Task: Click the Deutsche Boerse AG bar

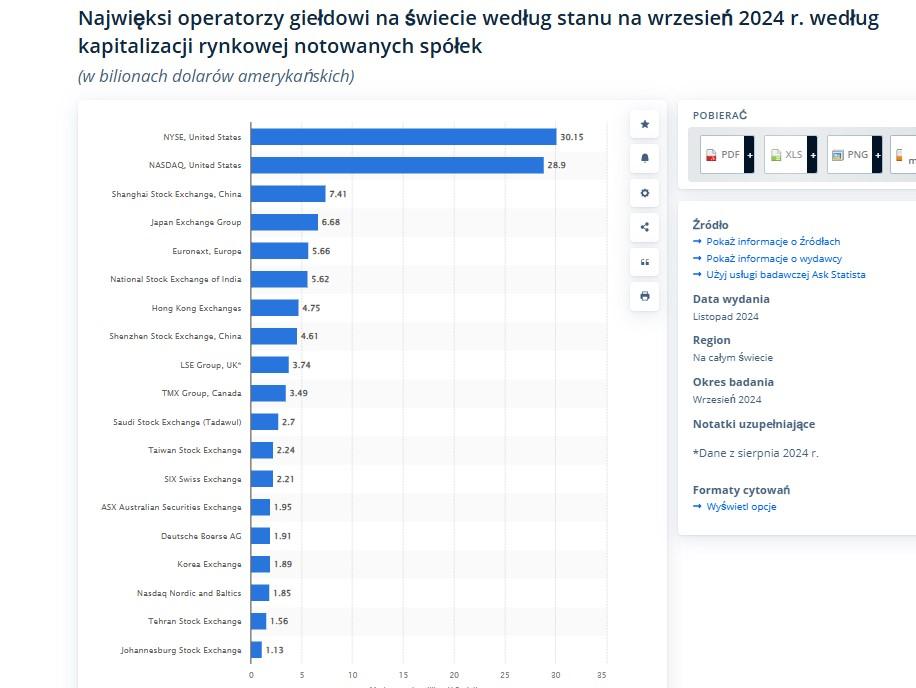Action: [261, 536]
